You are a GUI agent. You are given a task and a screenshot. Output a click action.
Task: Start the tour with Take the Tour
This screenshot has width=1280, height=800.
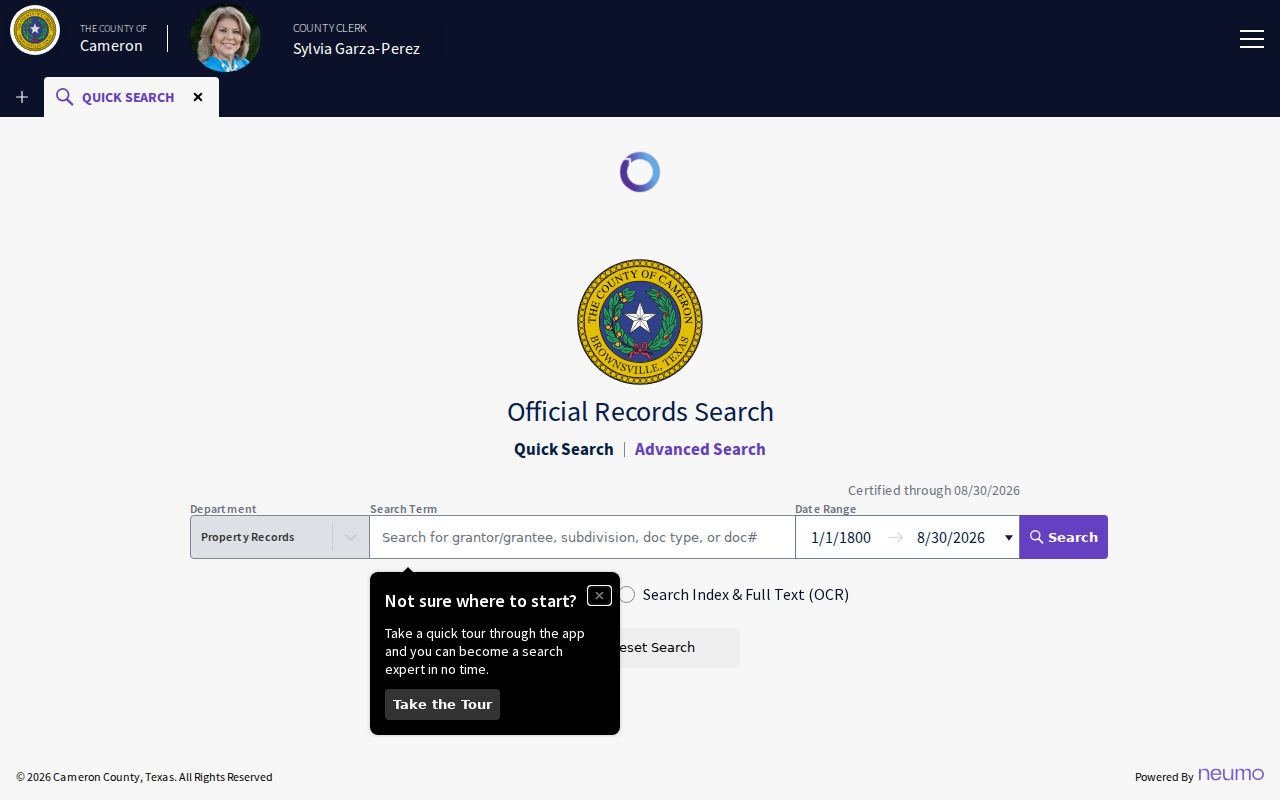pyautogui.click(x=442, y=704)
